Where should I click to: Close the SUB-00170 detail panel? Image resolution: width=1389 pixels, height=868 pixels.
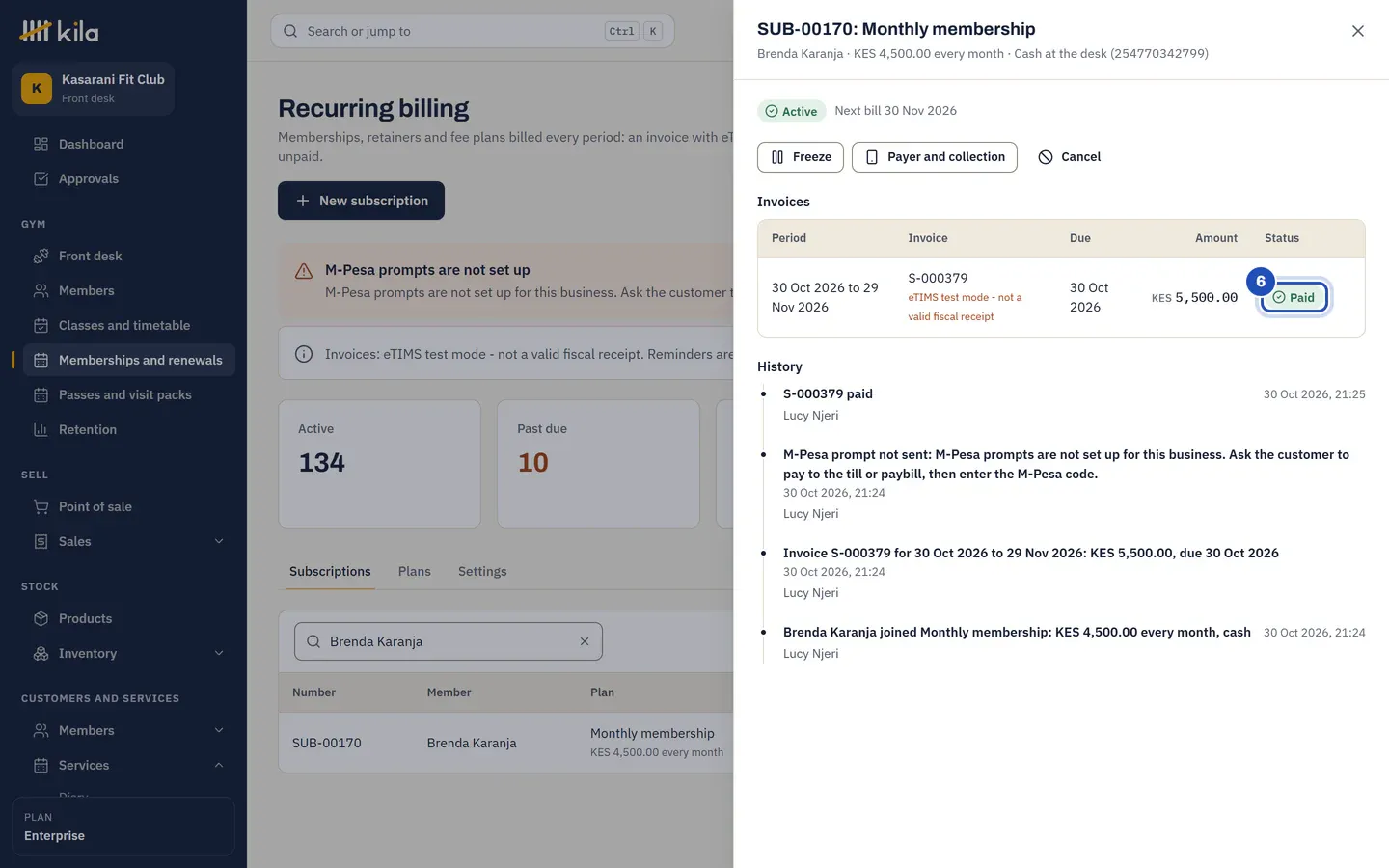(1357, 31)
